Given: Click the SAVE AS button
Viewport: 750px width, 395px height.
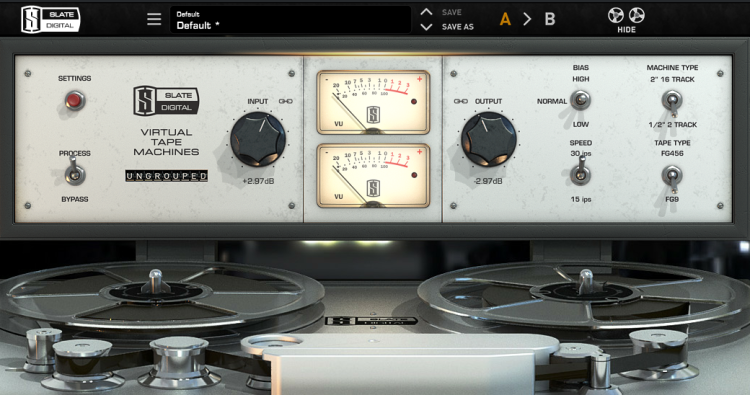Looking at the screenshot, I should tap(457, 27).
